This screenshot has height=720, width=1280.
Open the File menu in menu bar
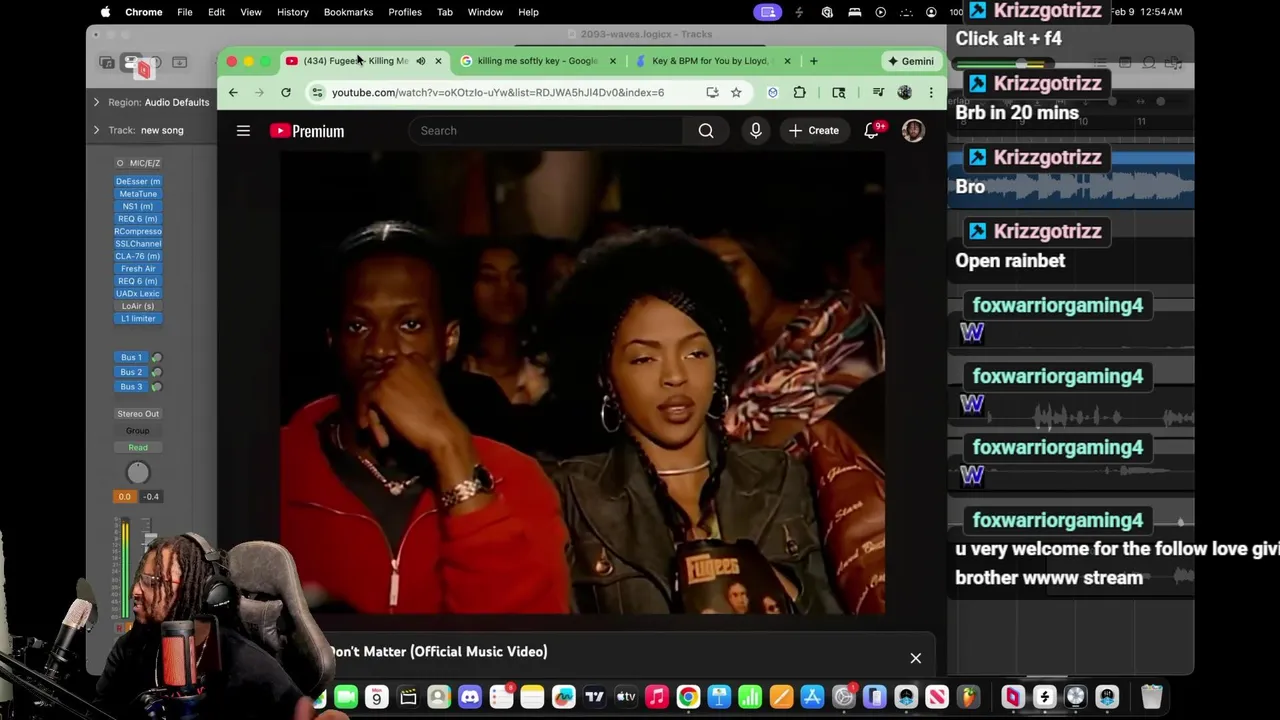[x=185, y=12]
